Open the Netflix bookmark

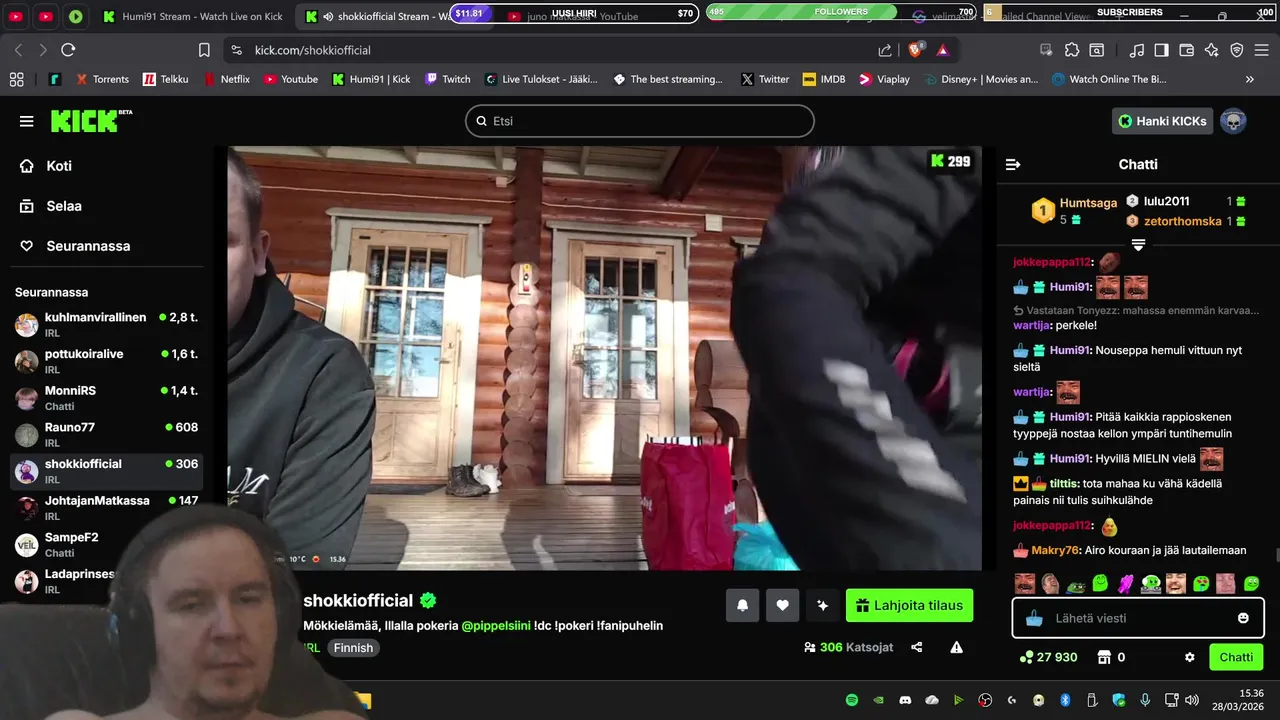pyautogui.click(x=226, y=79)
